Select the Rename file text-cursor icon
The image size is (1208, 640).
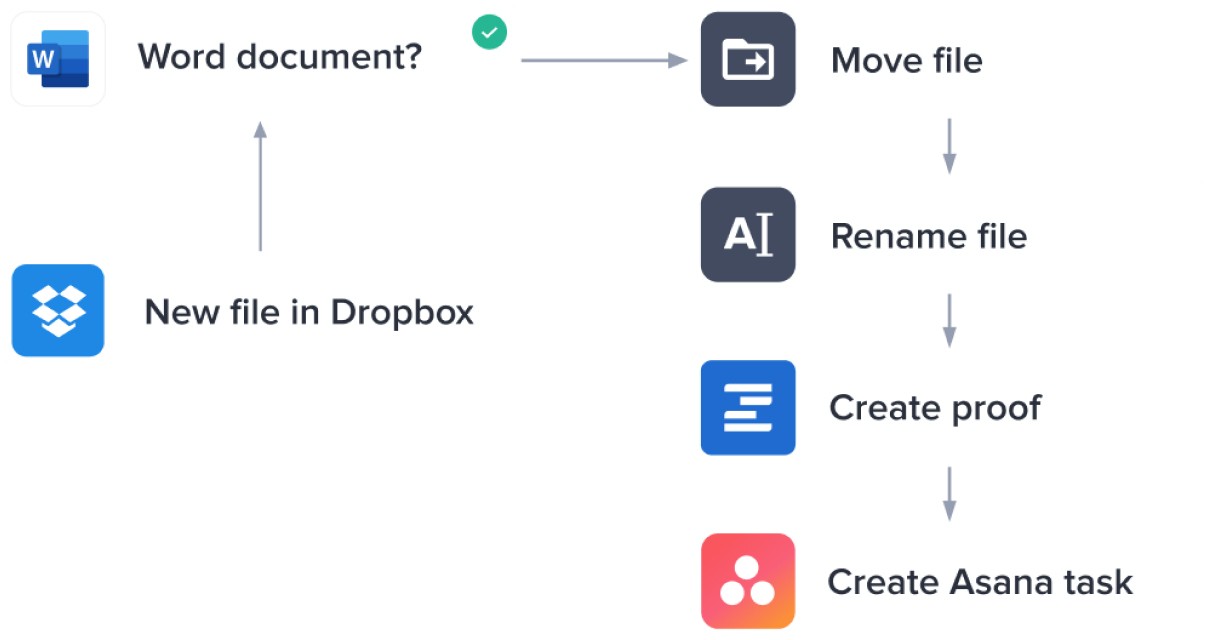point(748,235)
